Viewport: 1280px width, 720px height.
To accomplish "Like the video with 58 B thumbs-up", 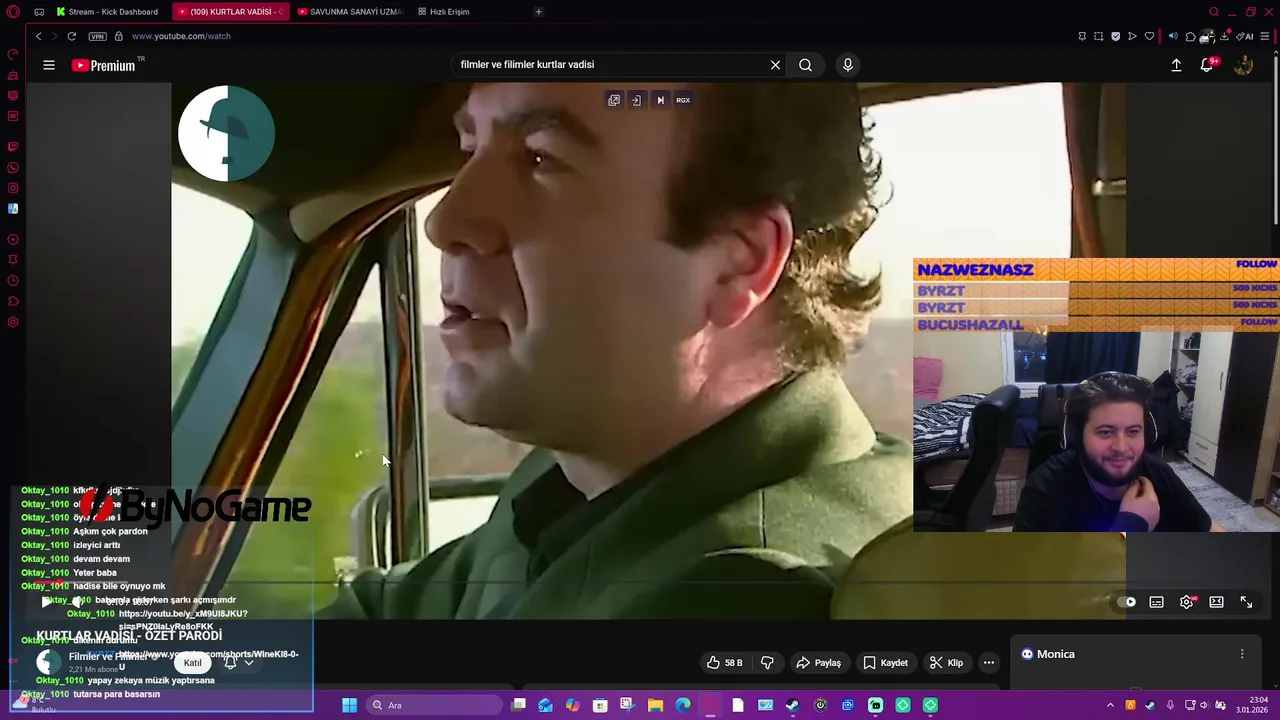I will tap(725, 663).
